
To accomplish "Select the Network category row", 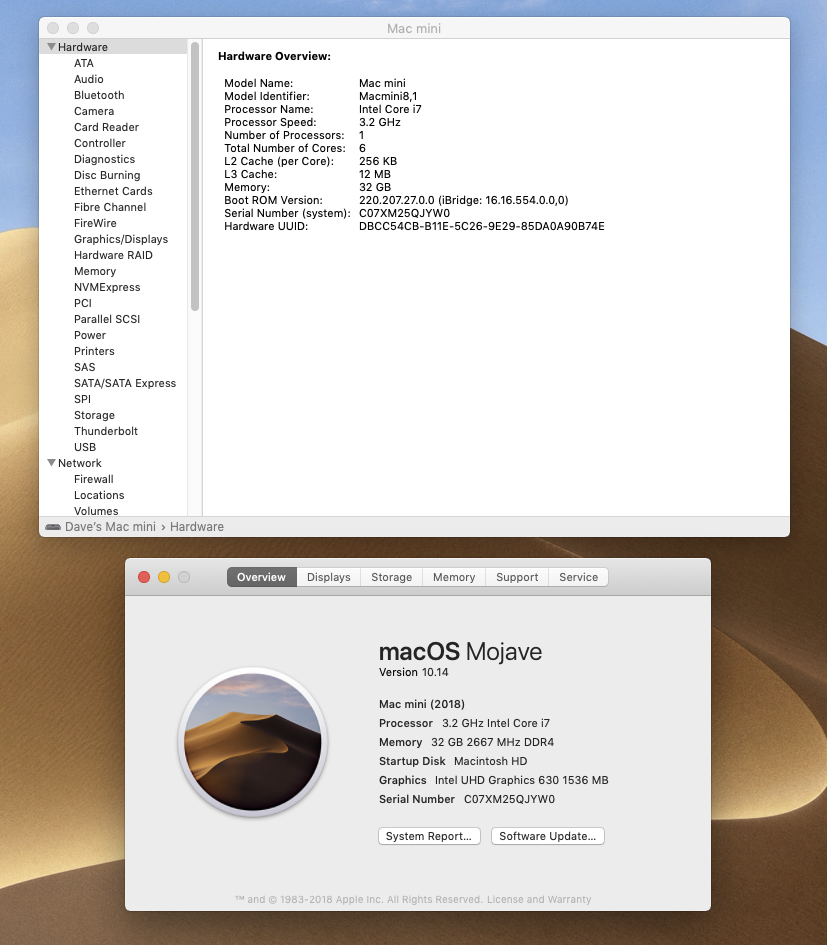I will point(113,463).
